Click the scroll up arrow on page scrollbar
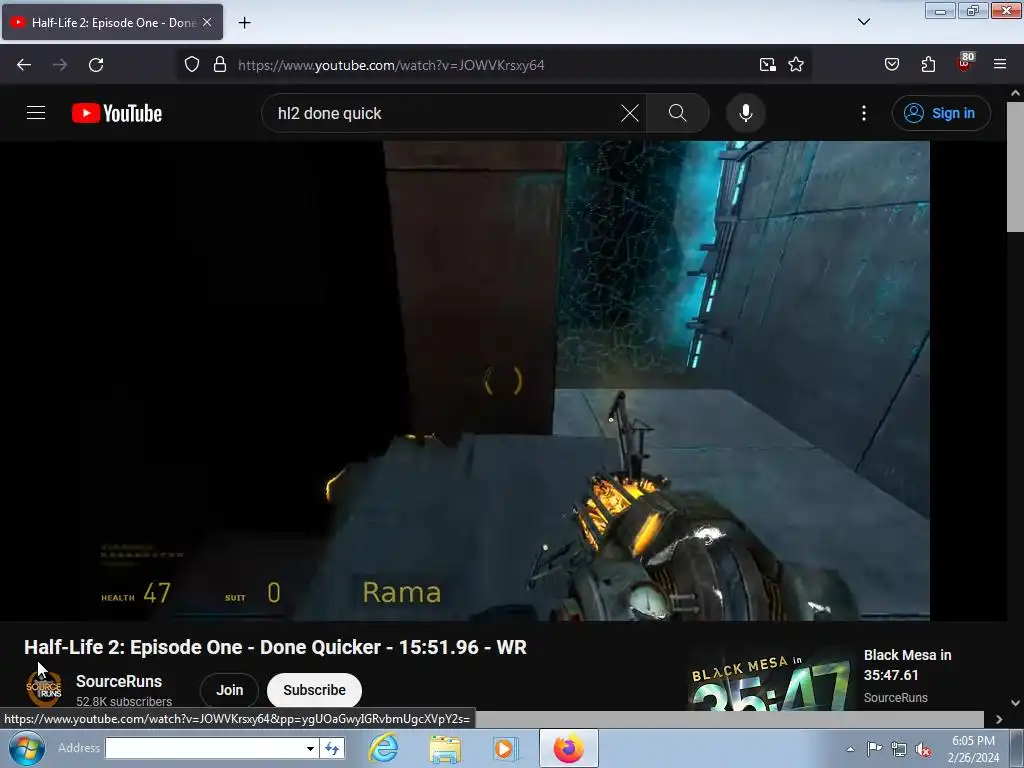 1015,93
